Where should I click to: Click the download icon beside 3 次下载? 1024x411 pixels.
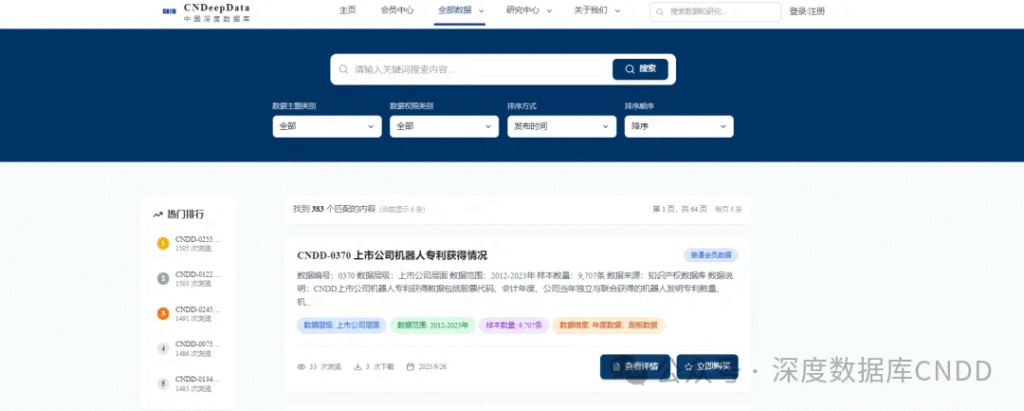357,367
